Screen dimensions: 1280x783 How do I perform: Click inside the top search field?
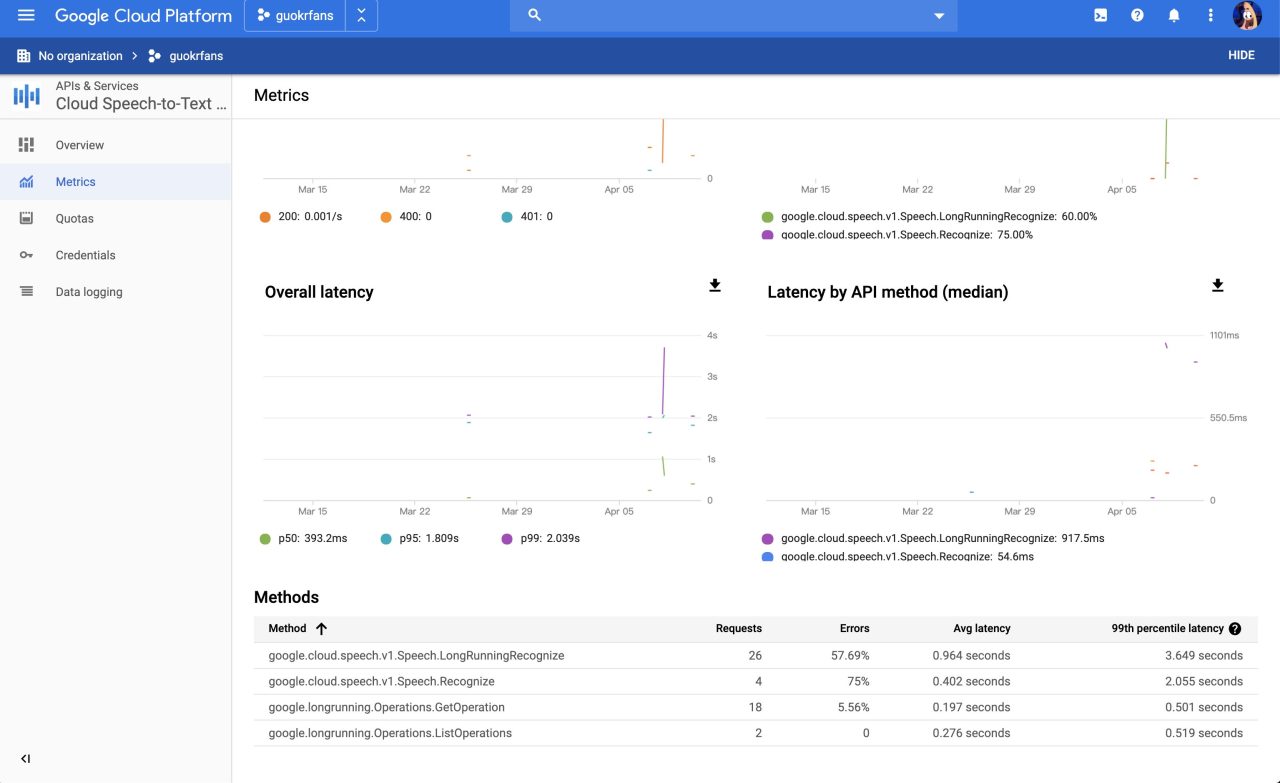click(700, 15)
